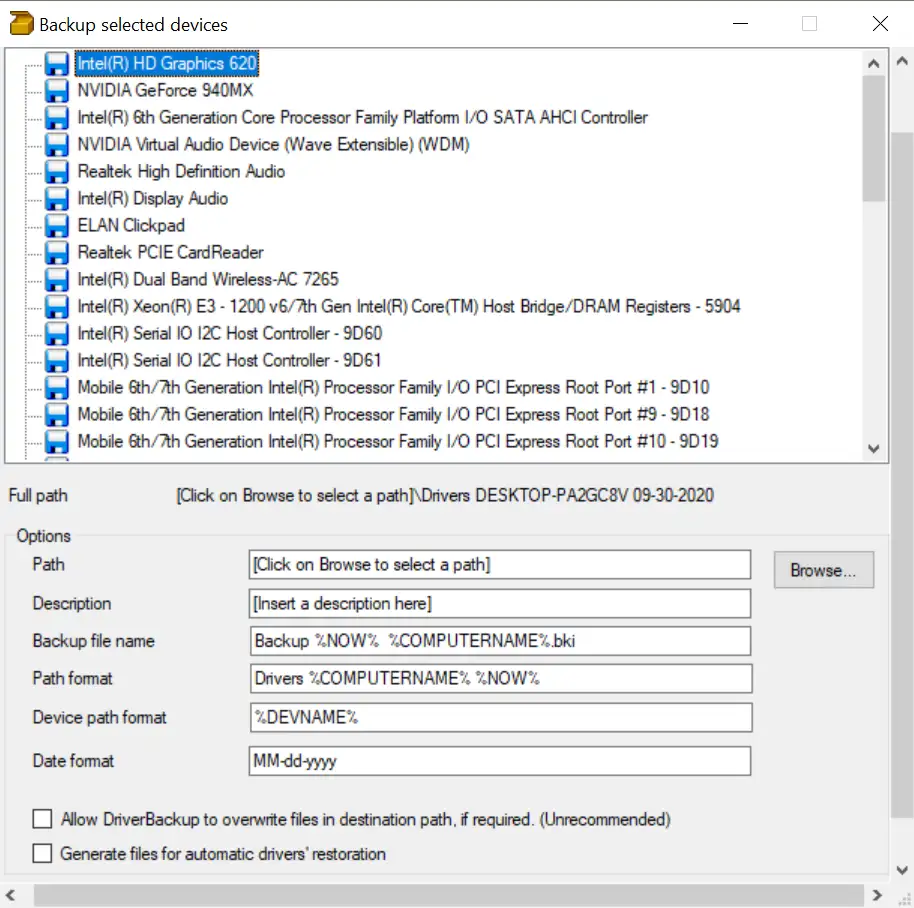Select PCI Express Root Port #1 - 9D10
This screenshot has height=908, width=914.
393,388
